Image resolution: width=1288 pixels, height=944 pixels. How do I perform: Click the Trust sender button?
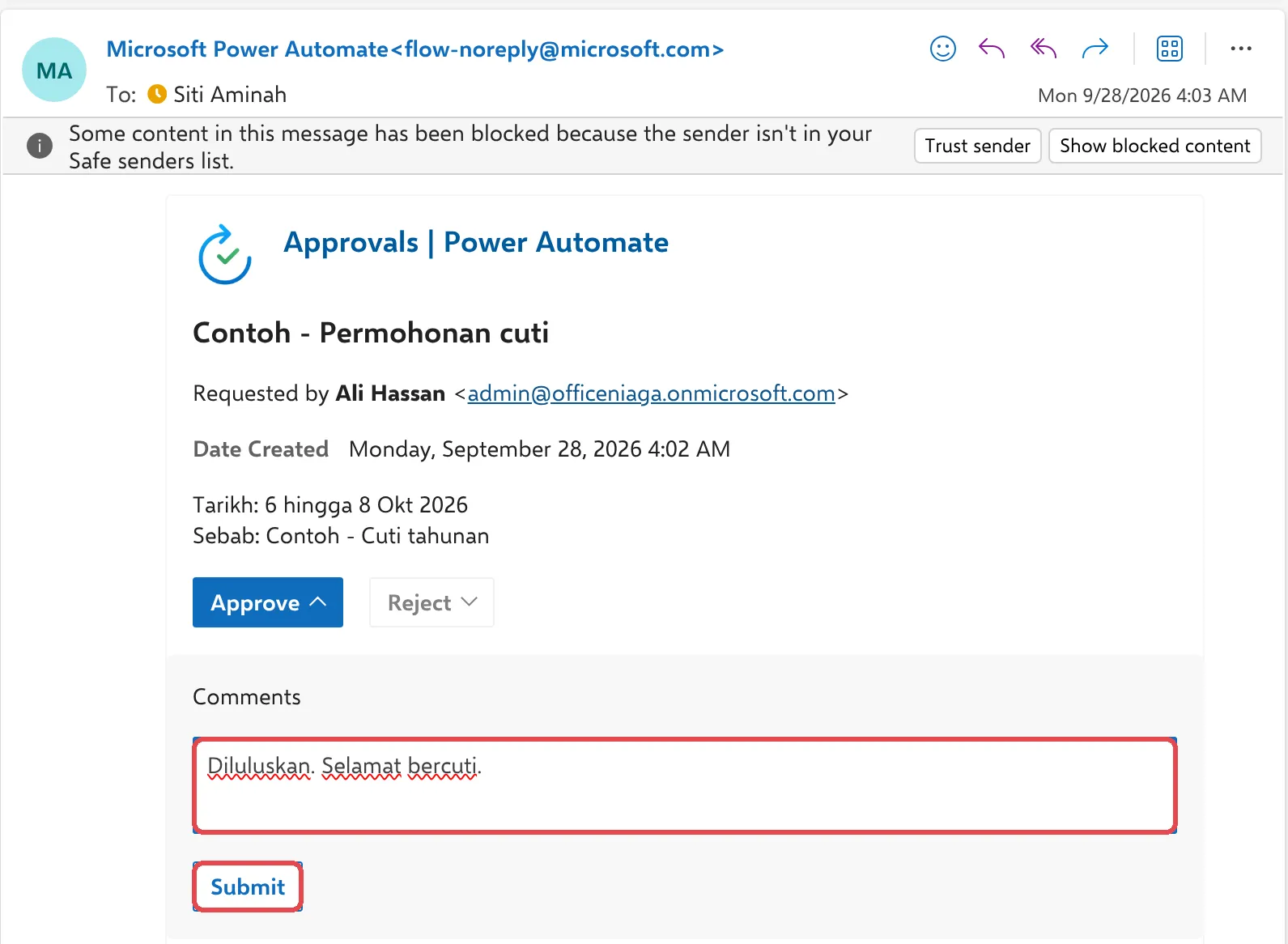coord(978,146)
